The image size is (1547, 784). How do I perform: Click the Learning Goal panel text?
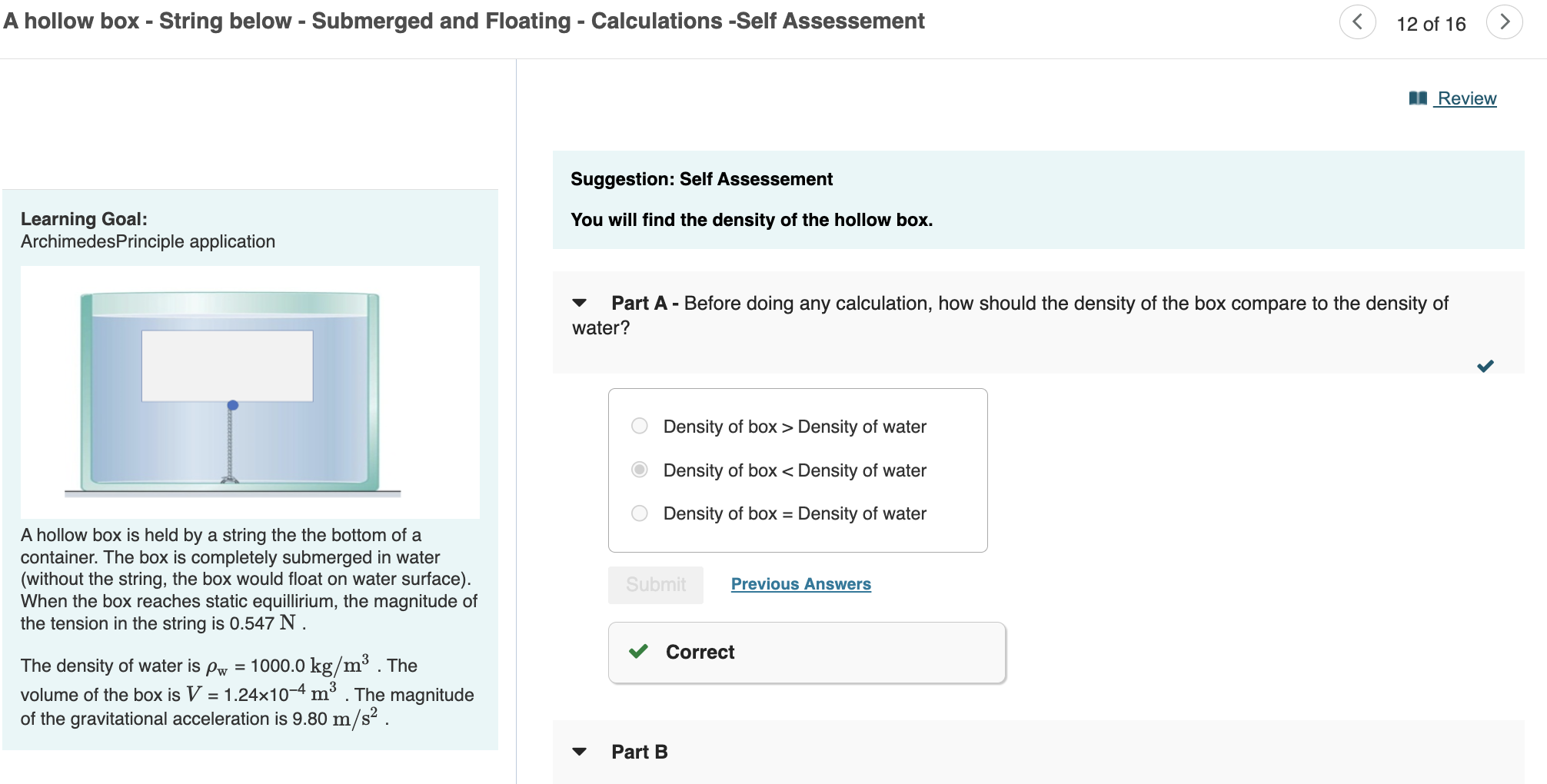pyautogui.click(x=85, y=219)
